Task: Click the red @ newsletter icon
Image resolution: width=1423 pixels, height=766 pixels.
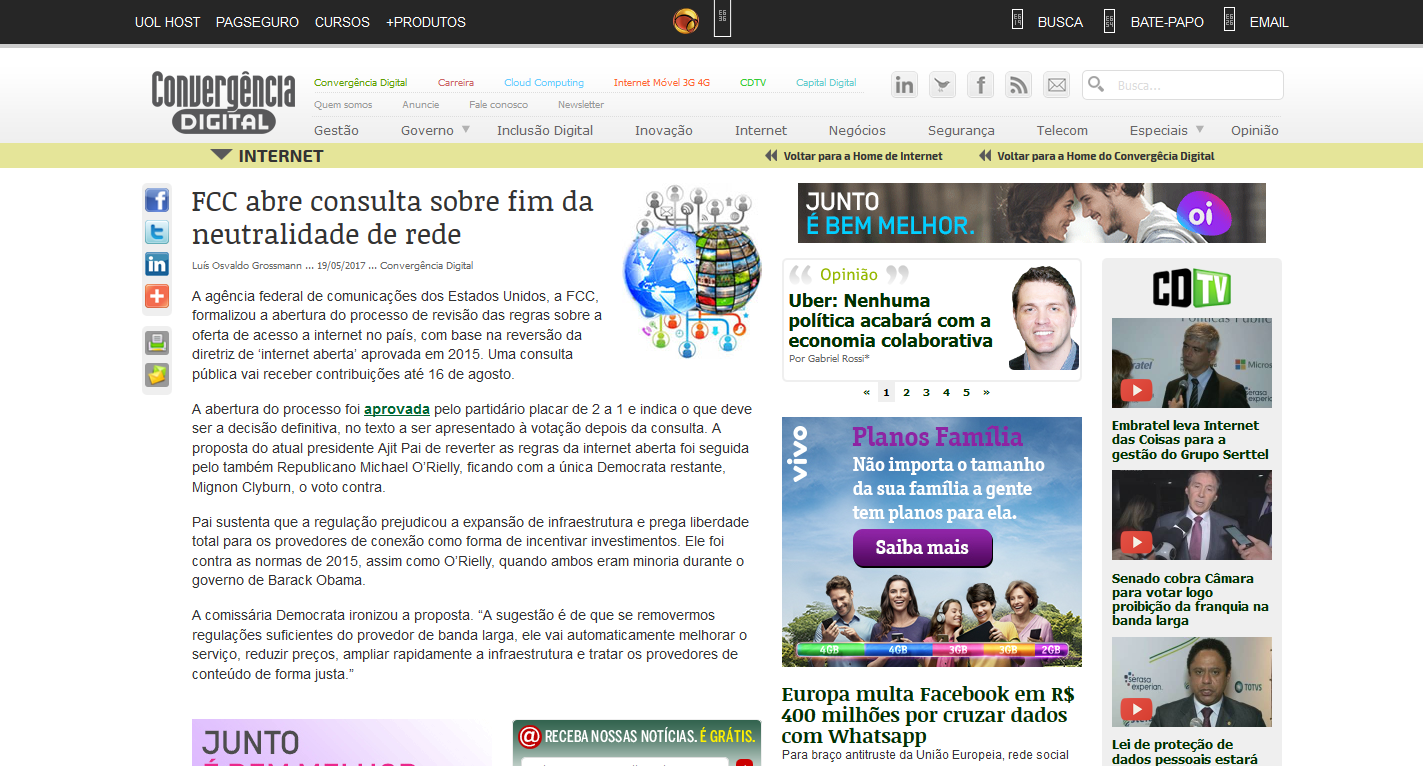Action: (530, 737)
